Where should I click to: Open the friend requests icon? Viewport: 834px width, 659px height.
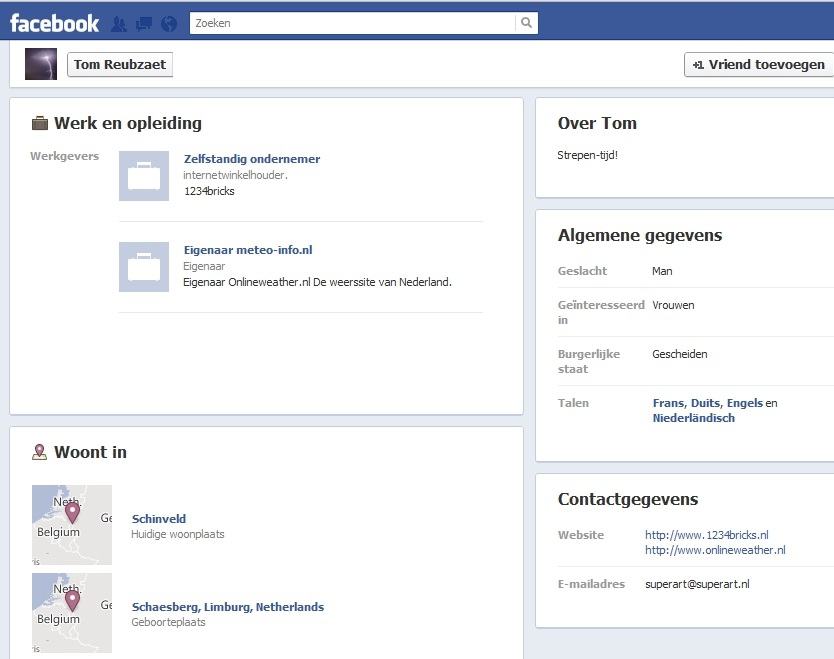119,24
